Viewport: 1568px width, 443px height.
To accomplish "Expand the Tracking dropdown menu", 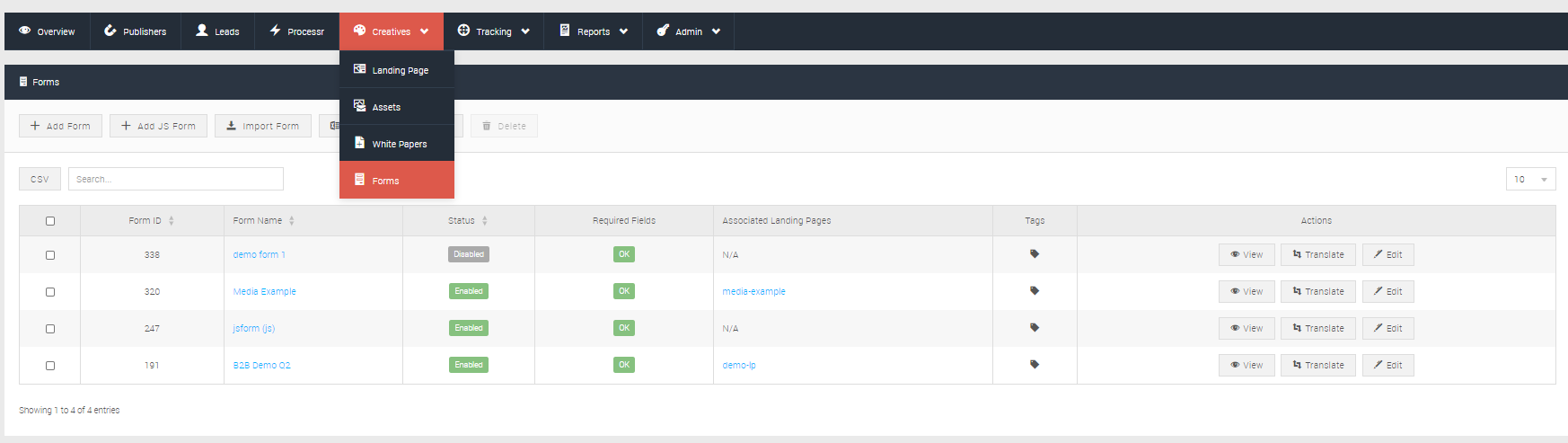I will (x=493, y=31).
